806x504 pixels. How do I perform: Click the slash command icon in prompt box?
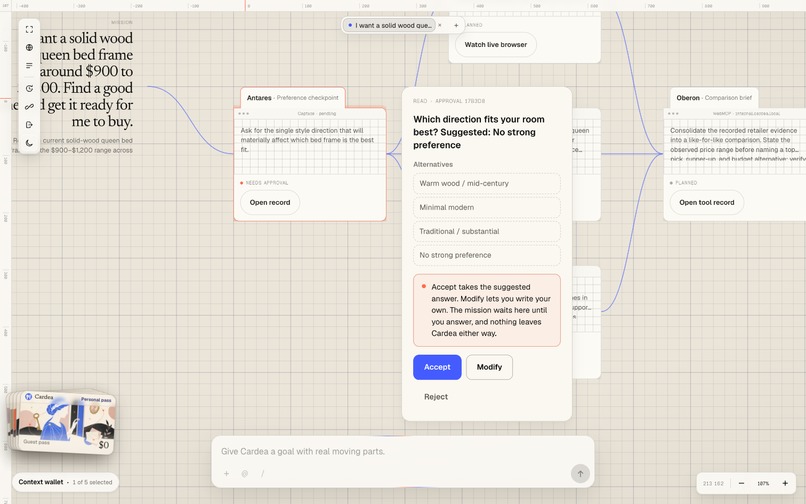point(262,474)
